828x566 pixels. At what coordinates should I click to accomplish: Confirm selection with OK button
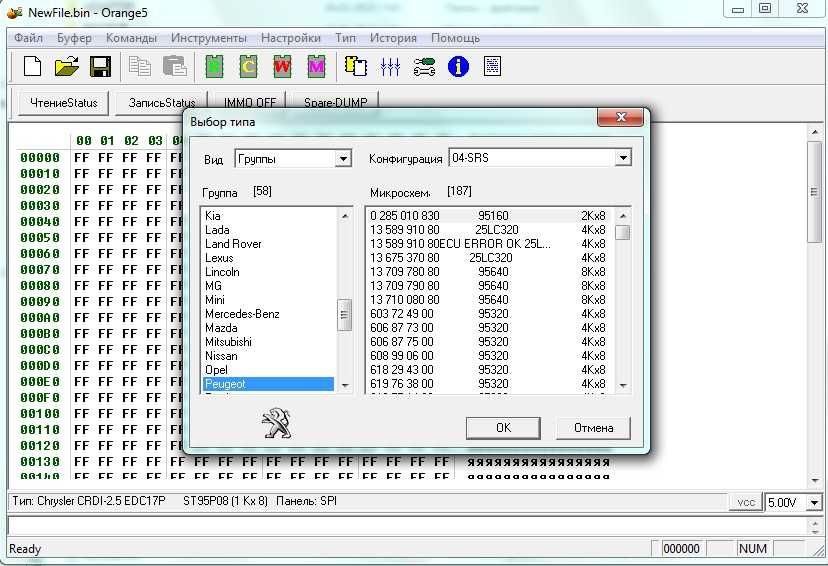click(503, 428)
